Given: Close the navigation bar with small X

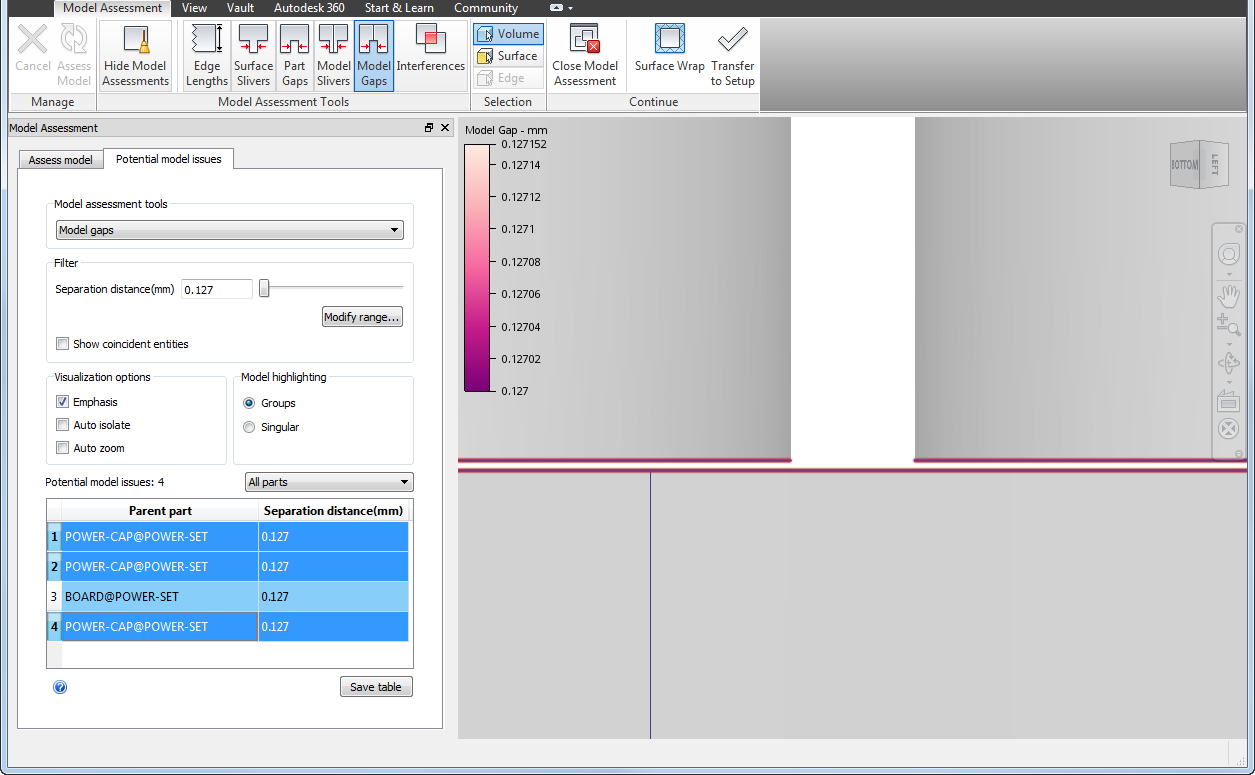Looking at the screenshot, I should [x=1239, y=229].
